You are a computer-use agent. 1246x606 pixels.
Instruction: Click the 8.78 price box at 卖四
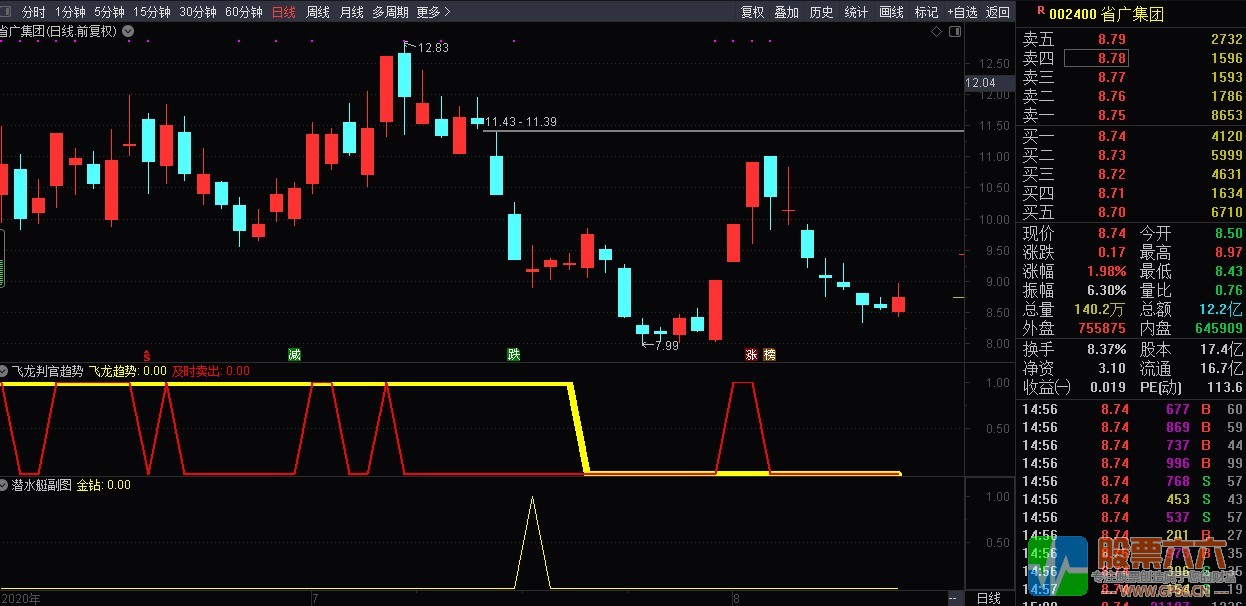tap(1095, 58)
